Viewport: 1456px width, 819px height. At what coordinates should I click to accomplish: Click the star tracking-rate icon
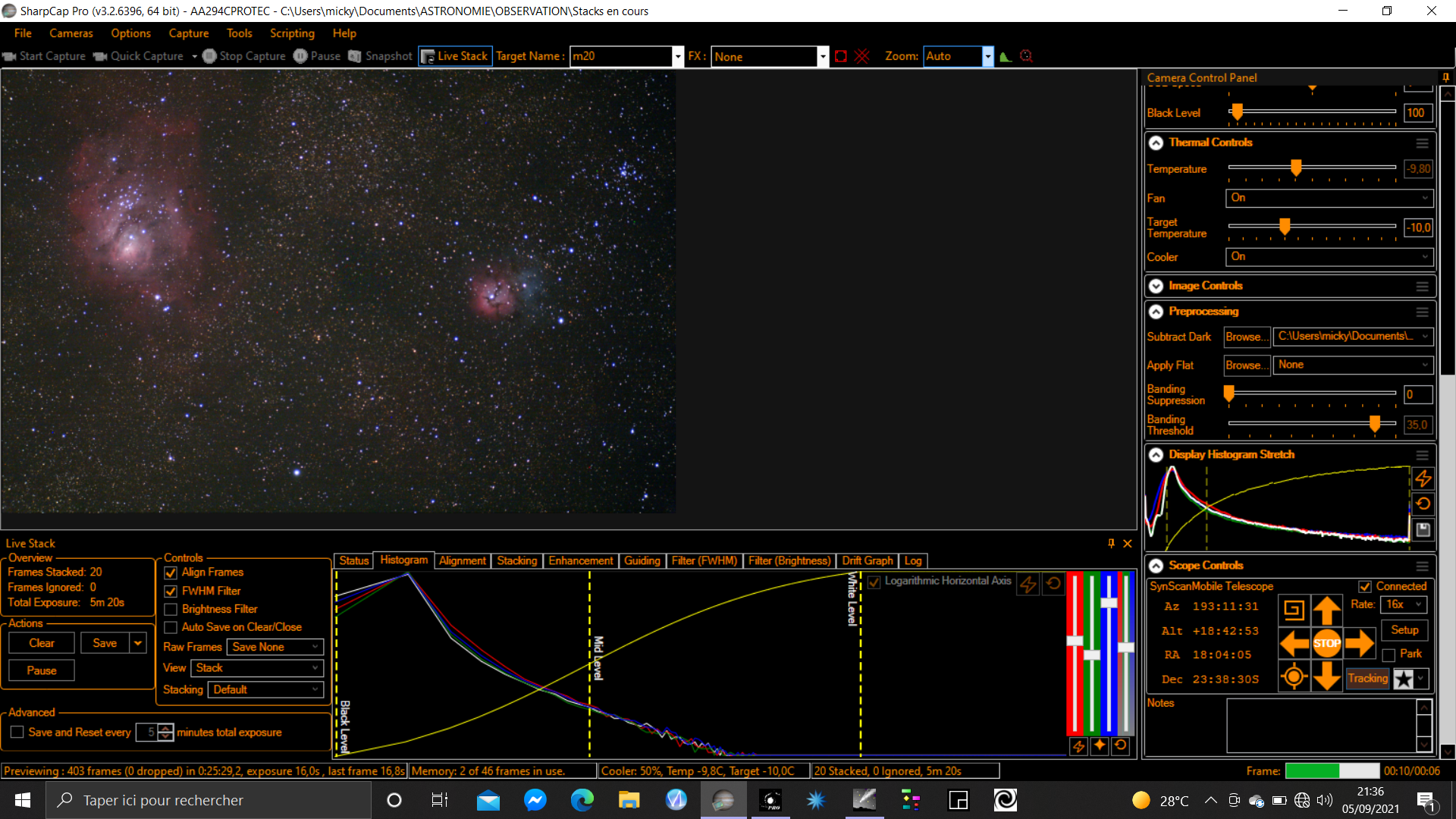[x=1404, y=679]
